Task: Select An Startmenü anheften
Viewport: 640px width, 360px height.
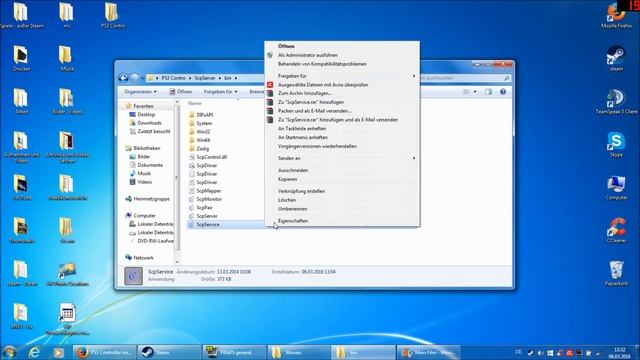Action: (x=302, y=138)
